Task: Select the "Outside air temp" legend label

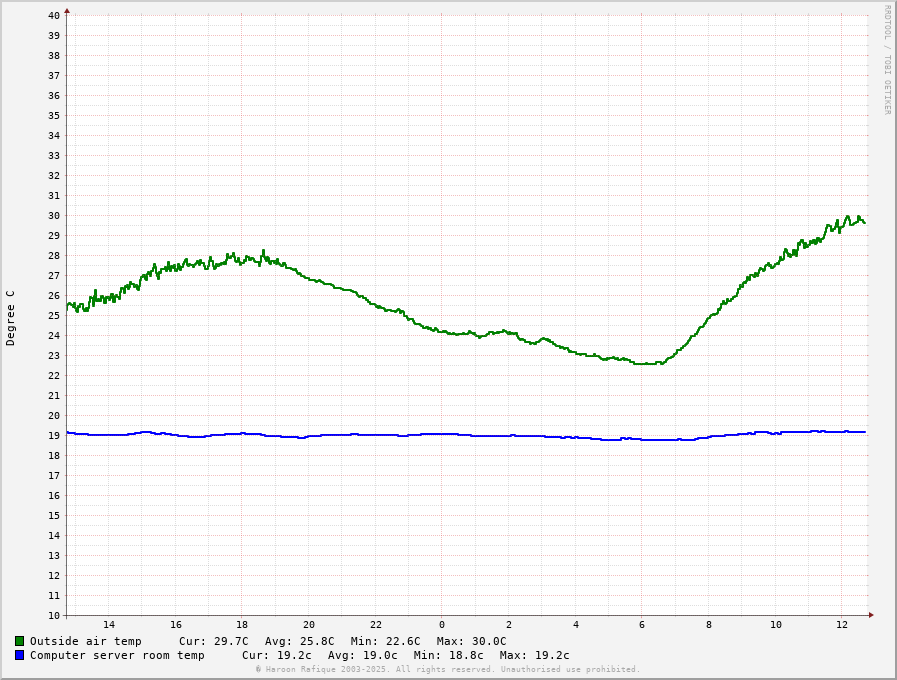Action: pos(85,641)
